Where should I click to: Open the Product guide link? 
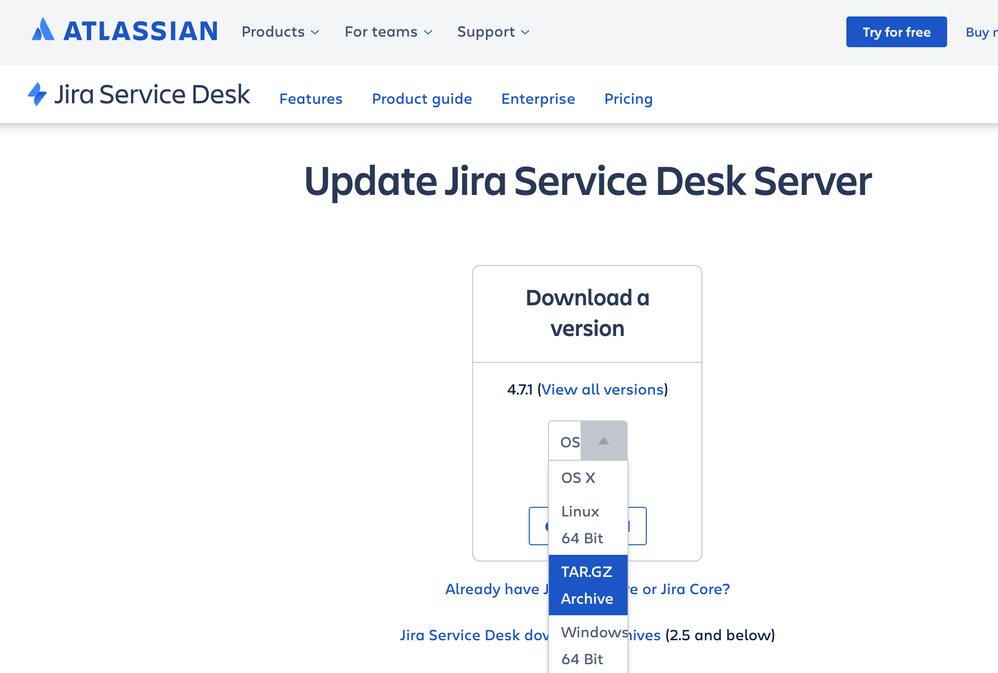[422, 99]
